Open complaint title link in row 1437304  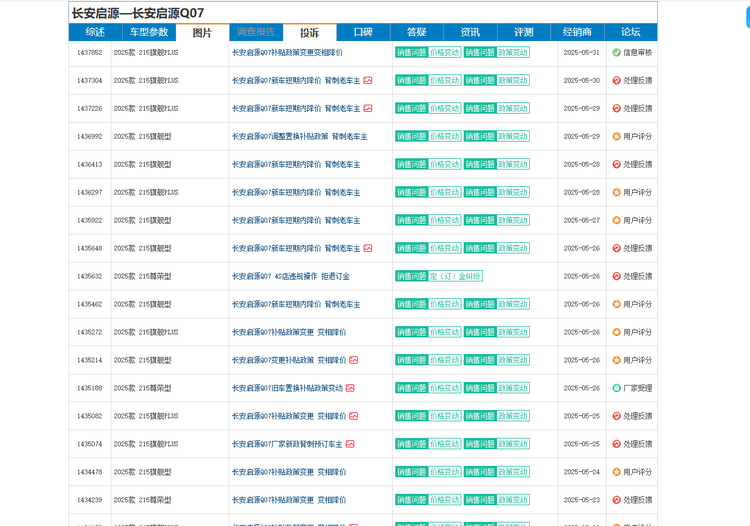[296, 80]
